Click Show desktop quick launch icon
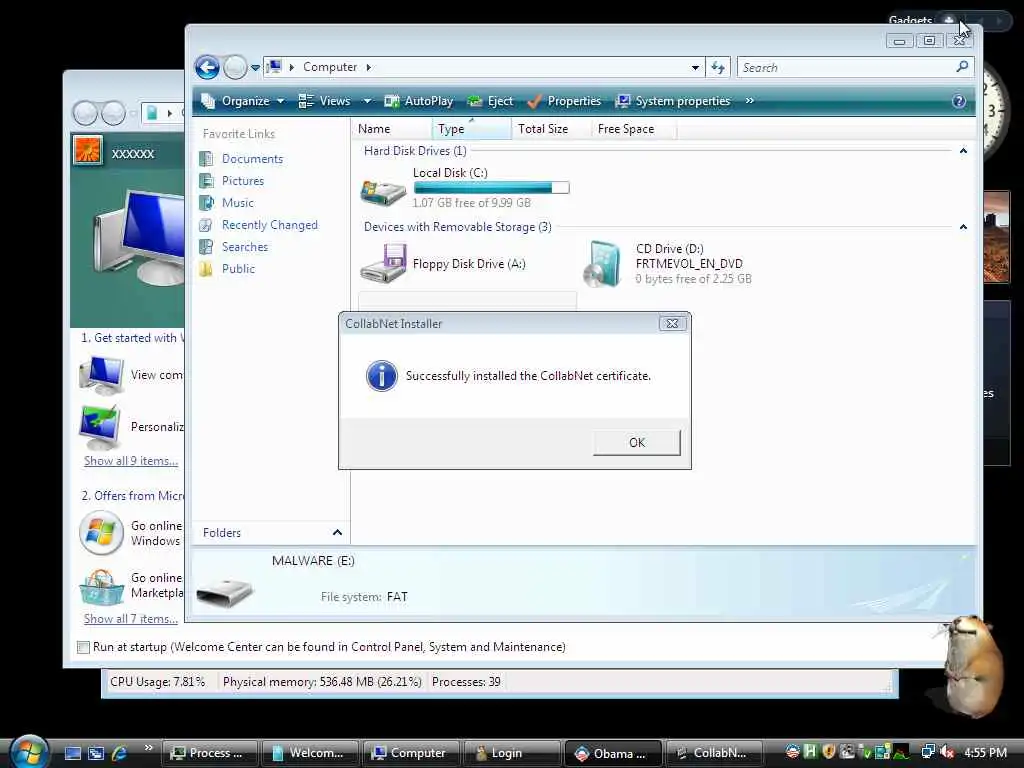The width and height of the screenshot is (1024, 768). (x=72, y=753)
